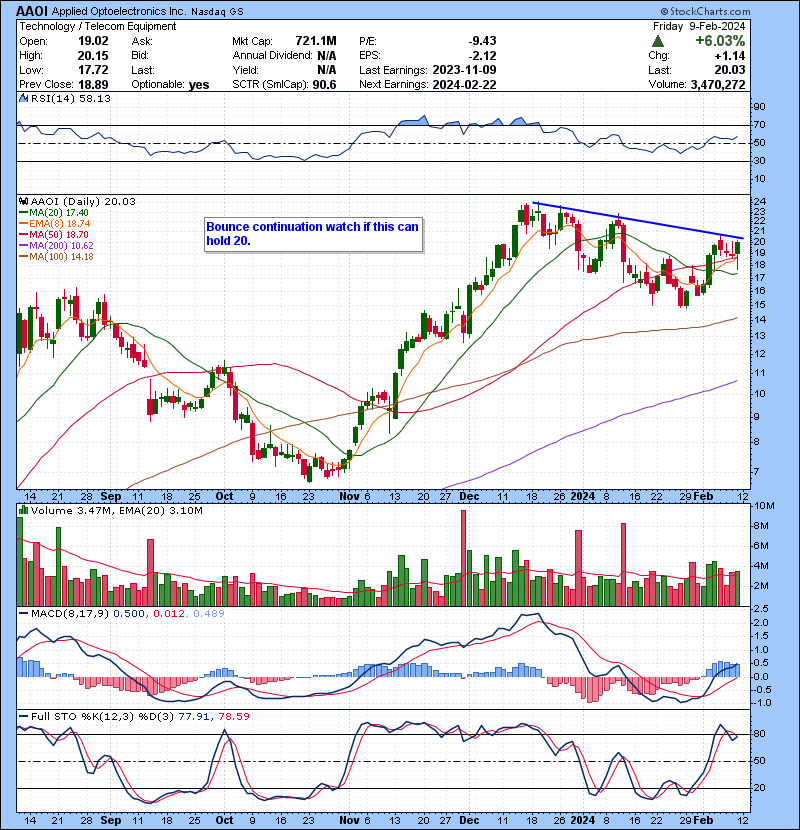
Task: Click the Oct label on bottom date axis
Action: (224, 820)
